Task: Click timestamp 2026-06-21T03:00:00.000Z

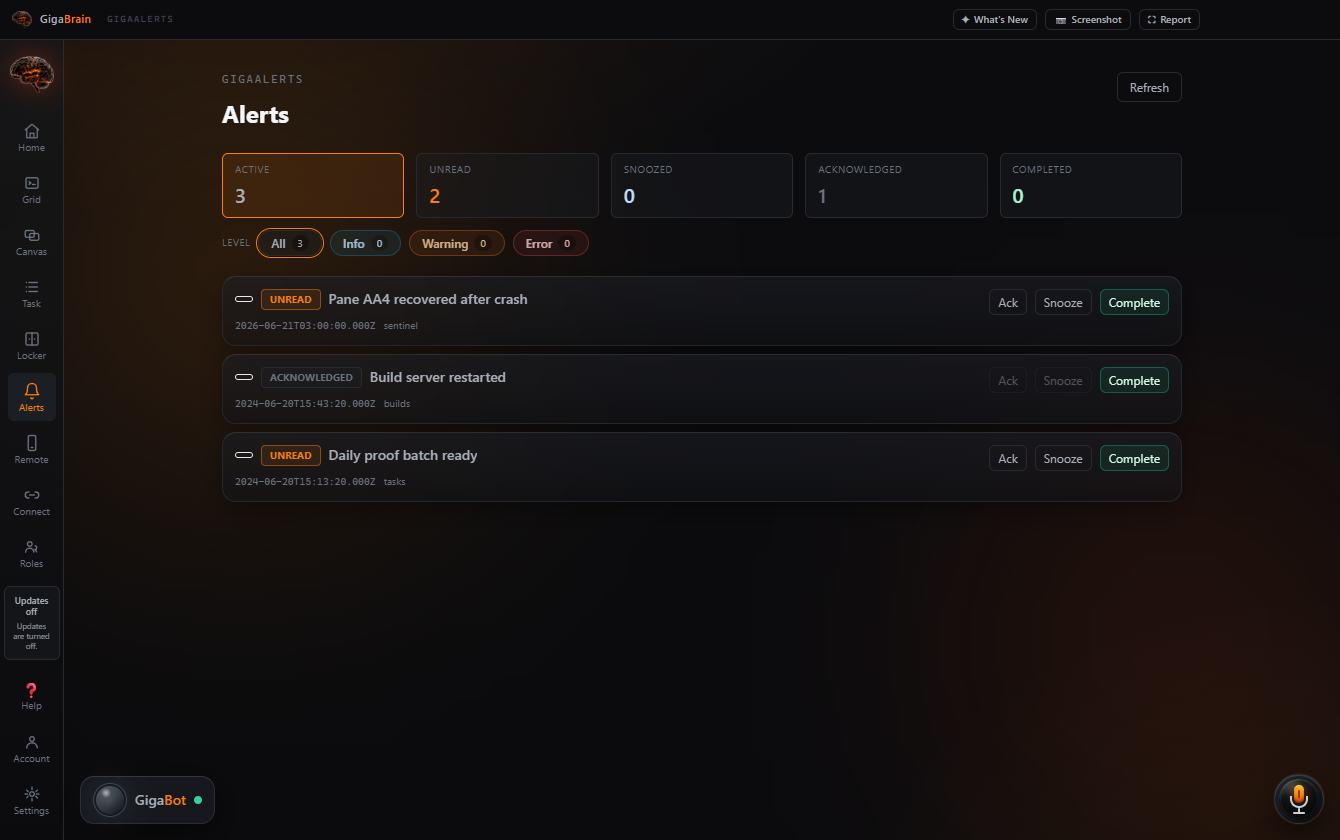Action: click(305, 326)
